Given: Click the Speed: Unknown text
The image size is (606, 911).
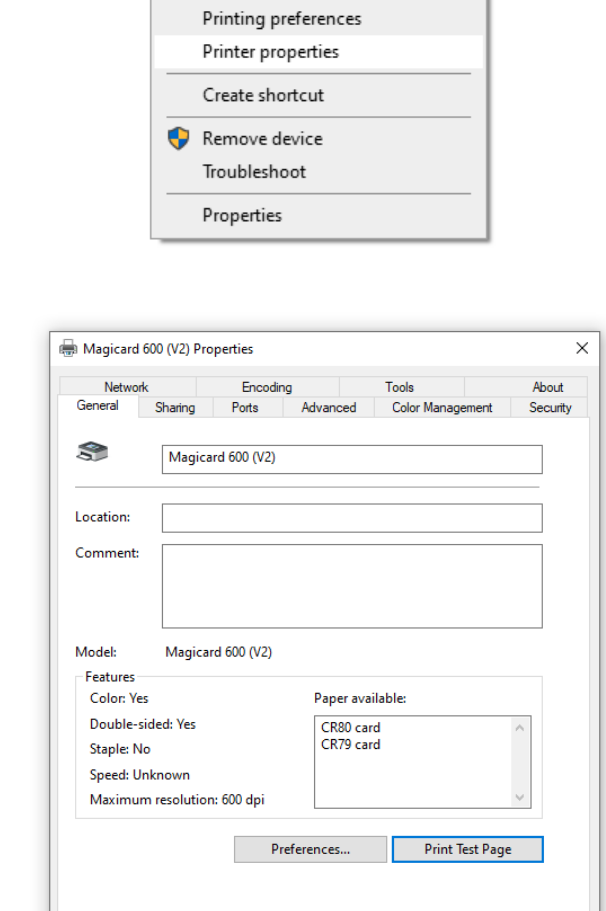Looking at the screenshot, I should pyautogui.click(x=140, y=775).
